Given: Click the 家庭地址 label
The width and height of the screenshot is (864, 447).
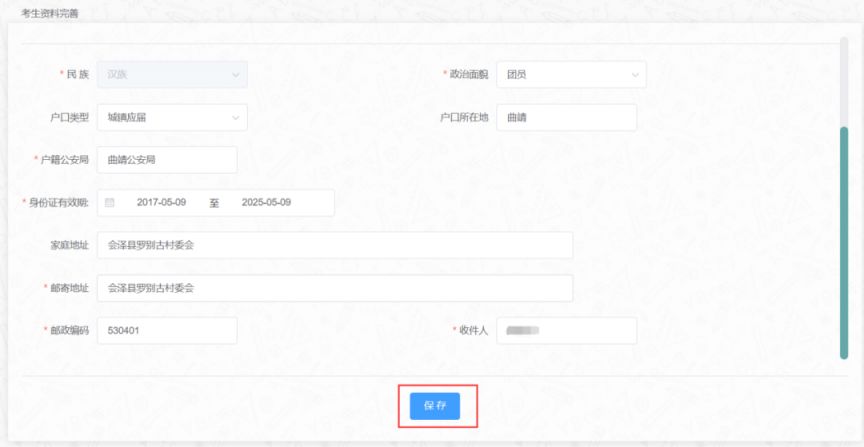Looking at the screenshot, I should pos(69,245).
